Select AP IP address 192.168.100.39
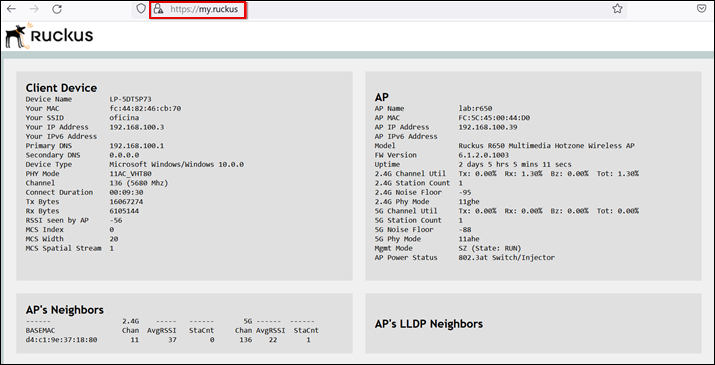The image size is (715, 365). point(488,127)
